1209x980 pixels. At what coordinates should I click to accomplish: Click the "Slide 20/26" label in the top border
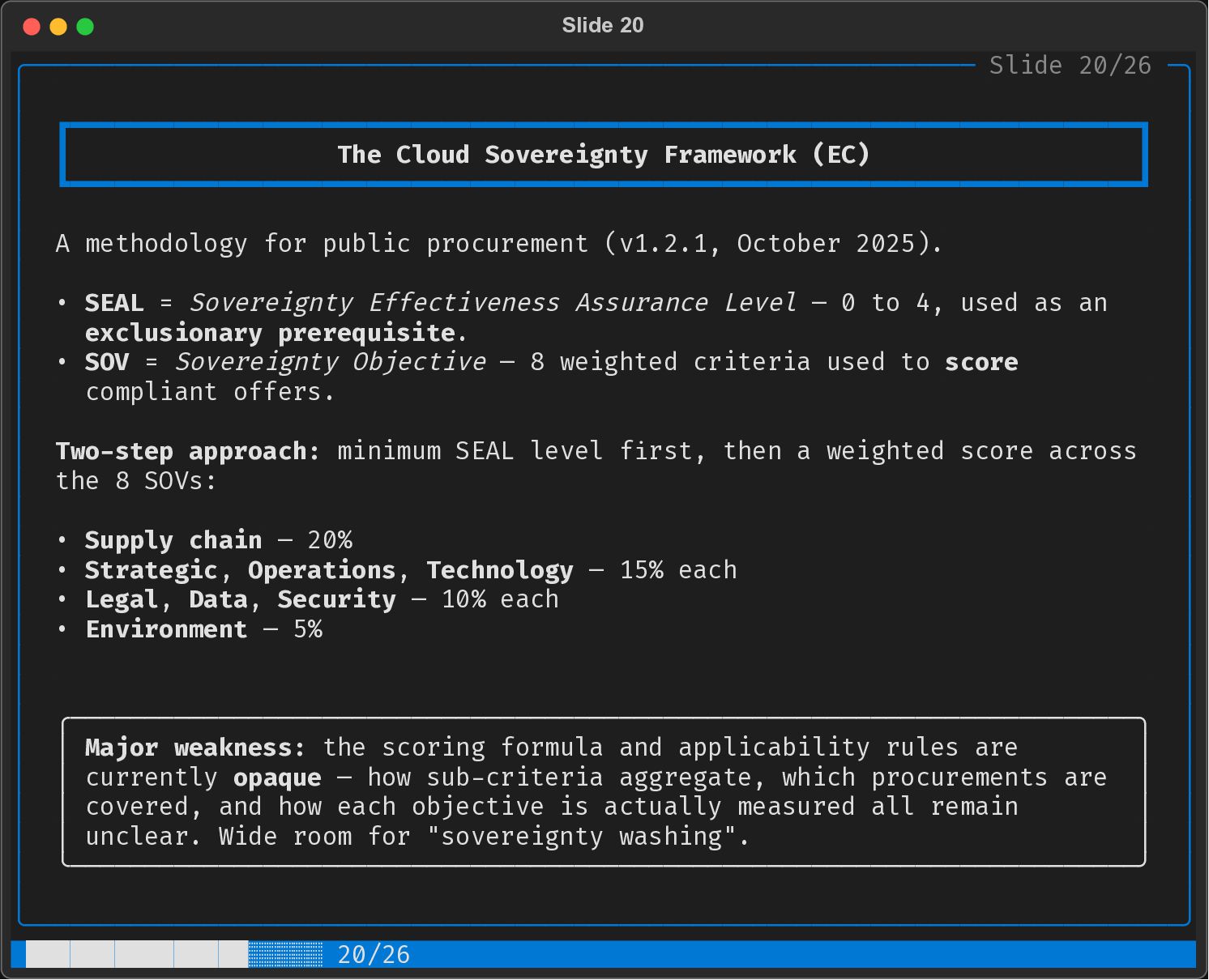[1070, 66]
